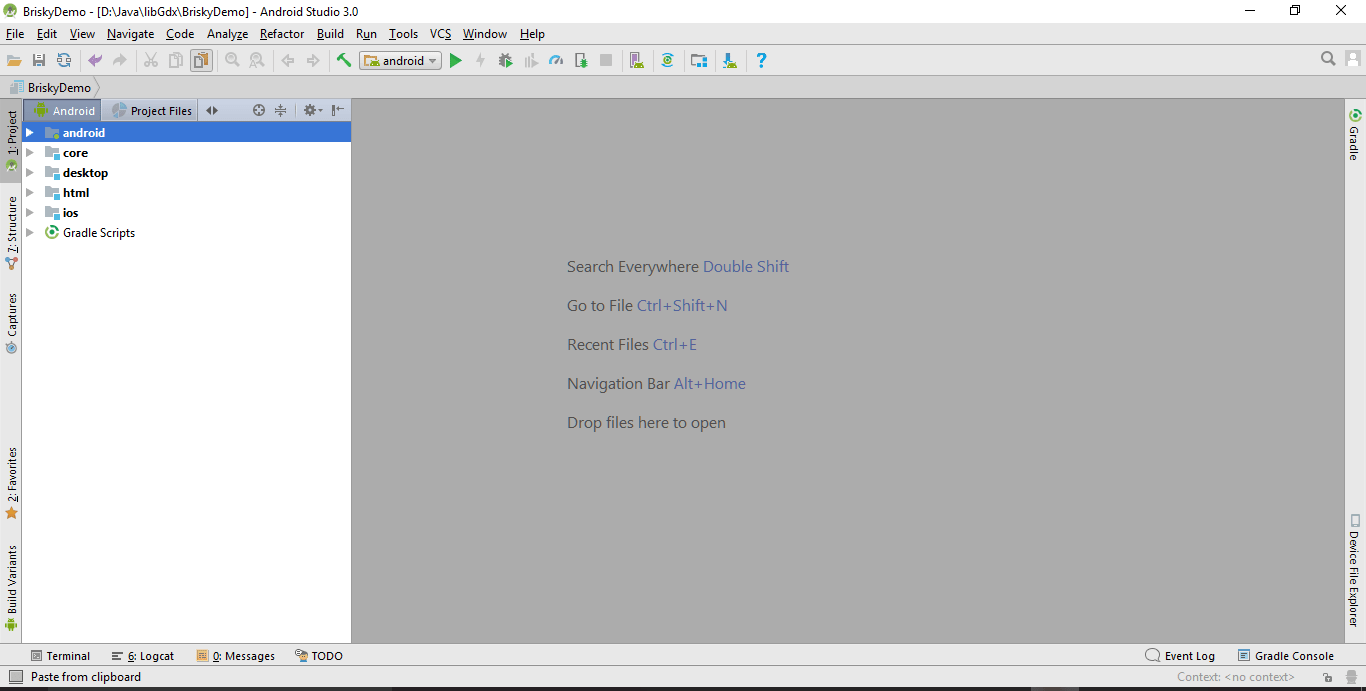Toggle the 1: Project tool window

(x=11, y=141)
